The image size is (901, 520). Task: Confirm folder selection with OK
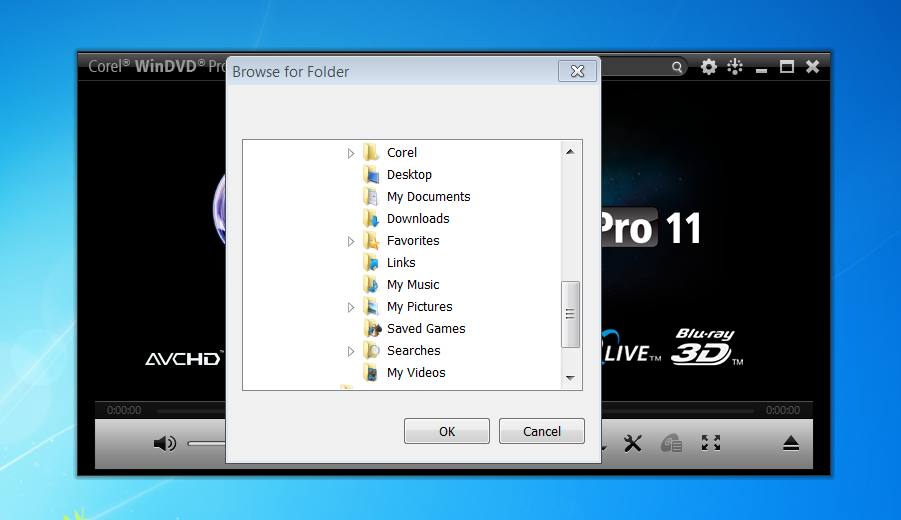(x=446, y=431)
